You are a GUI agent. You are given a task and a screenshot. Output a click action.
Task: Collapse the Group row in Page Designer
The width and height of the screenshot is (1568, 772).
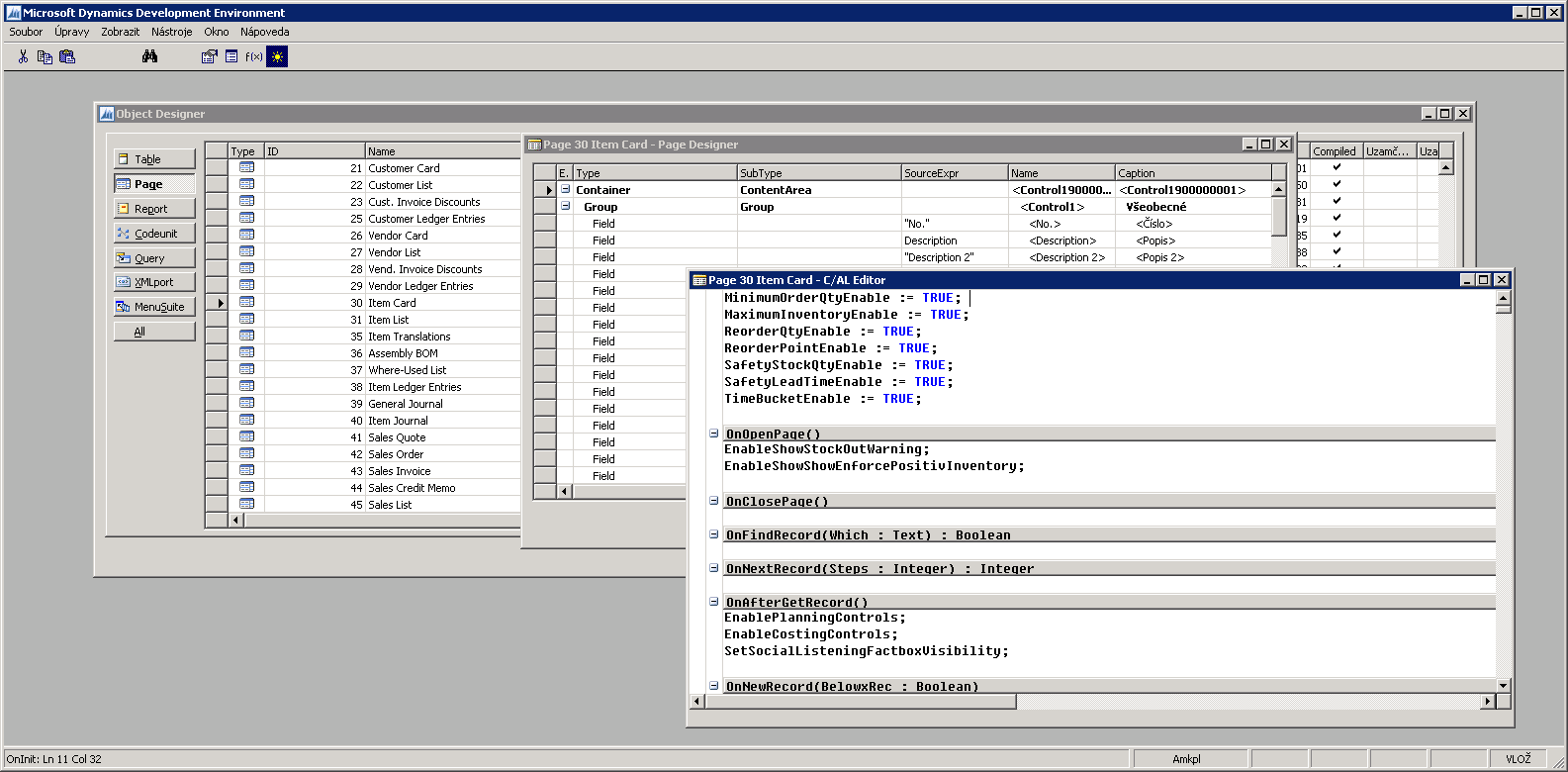[566, 206]
